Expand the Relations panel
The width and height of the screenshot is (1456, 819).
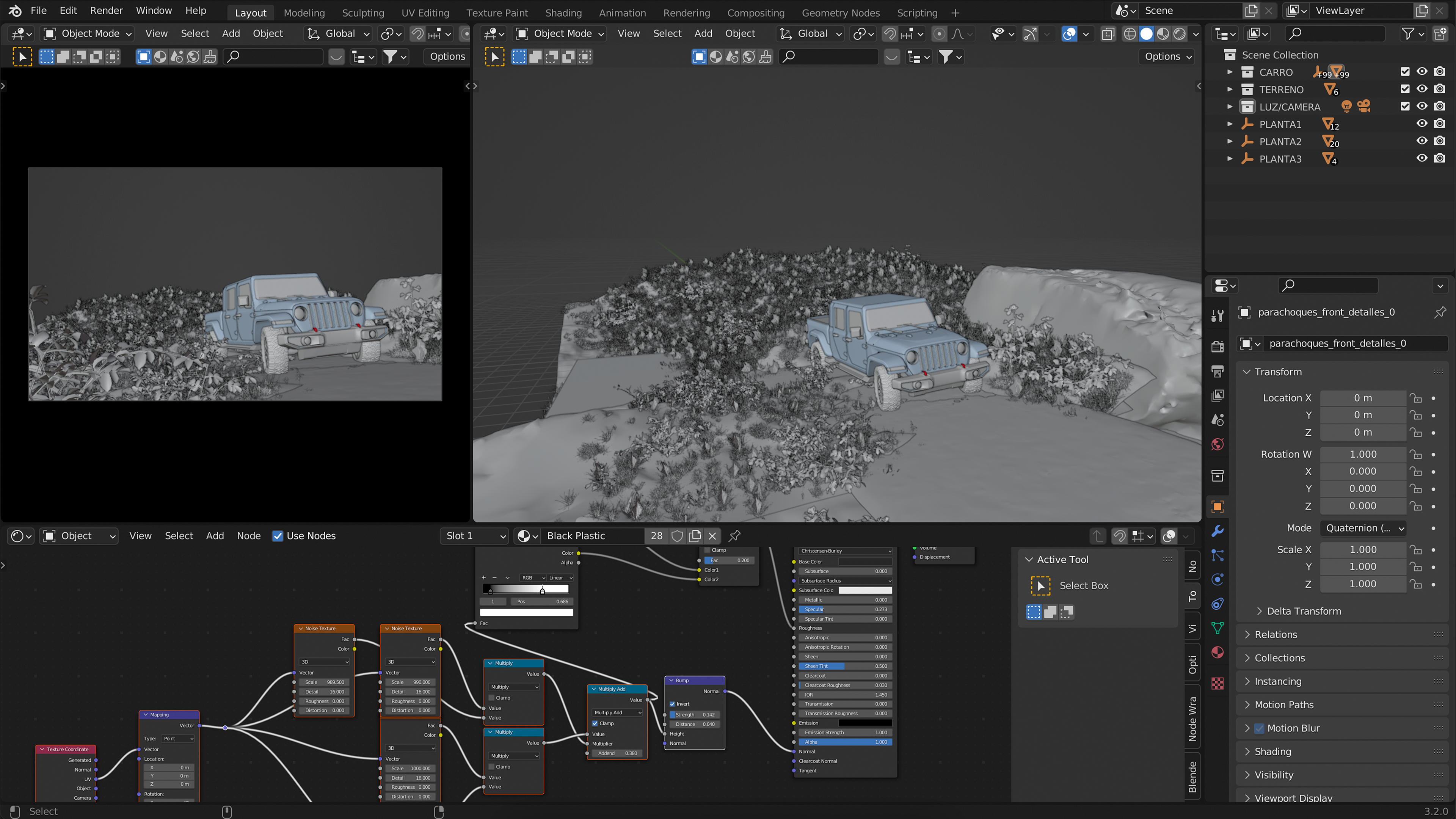coord(1246,635)
